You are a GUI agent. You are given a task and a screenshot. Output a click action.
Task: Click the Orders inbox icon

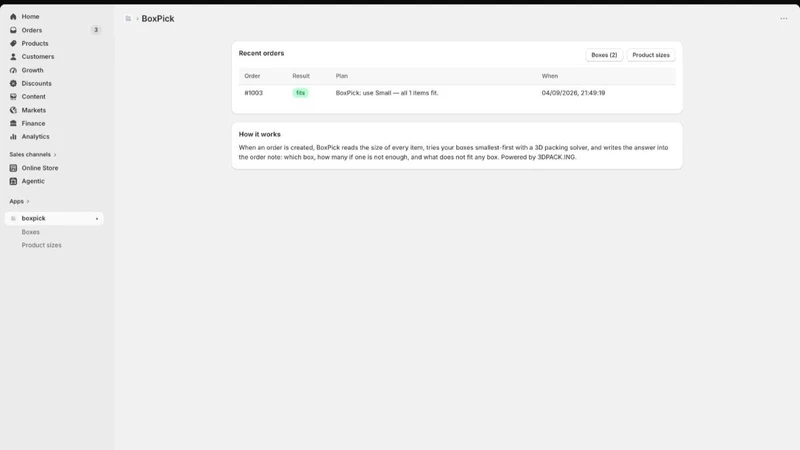13,30
